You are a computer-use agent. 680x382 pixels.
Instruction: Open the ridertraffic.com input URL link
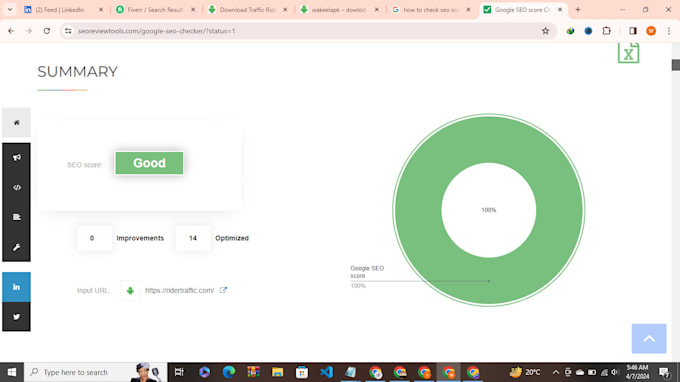point(180,291)
